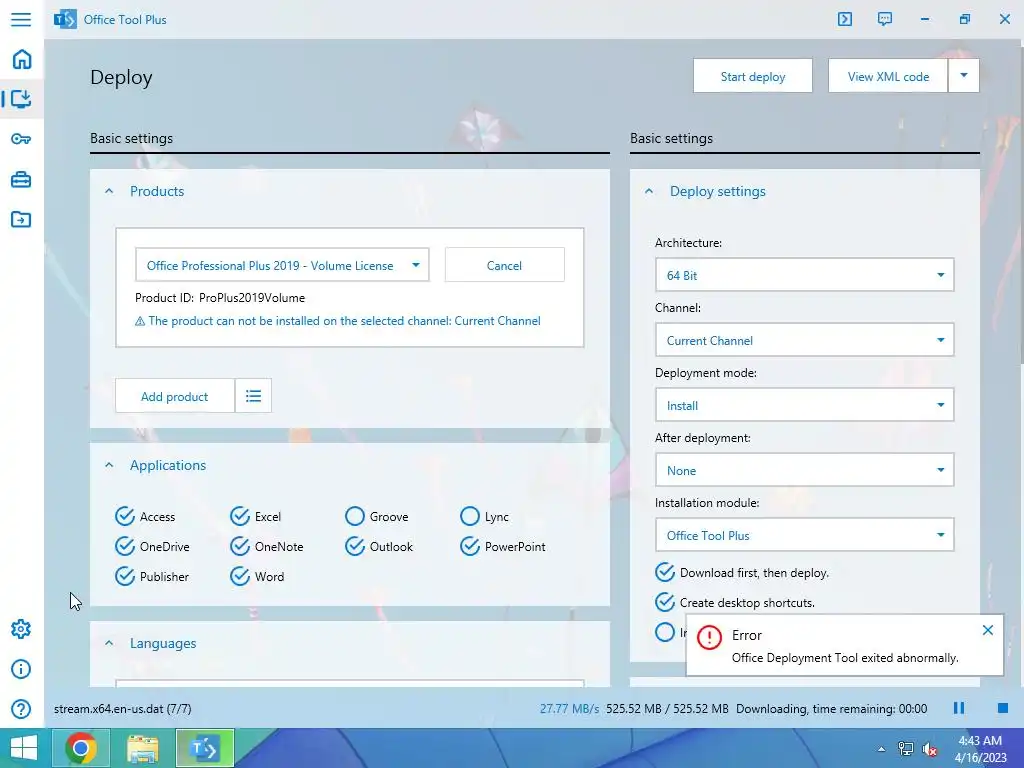
Task: Click the stream.x64.en-us.dat status text
Action: [123, 709]
